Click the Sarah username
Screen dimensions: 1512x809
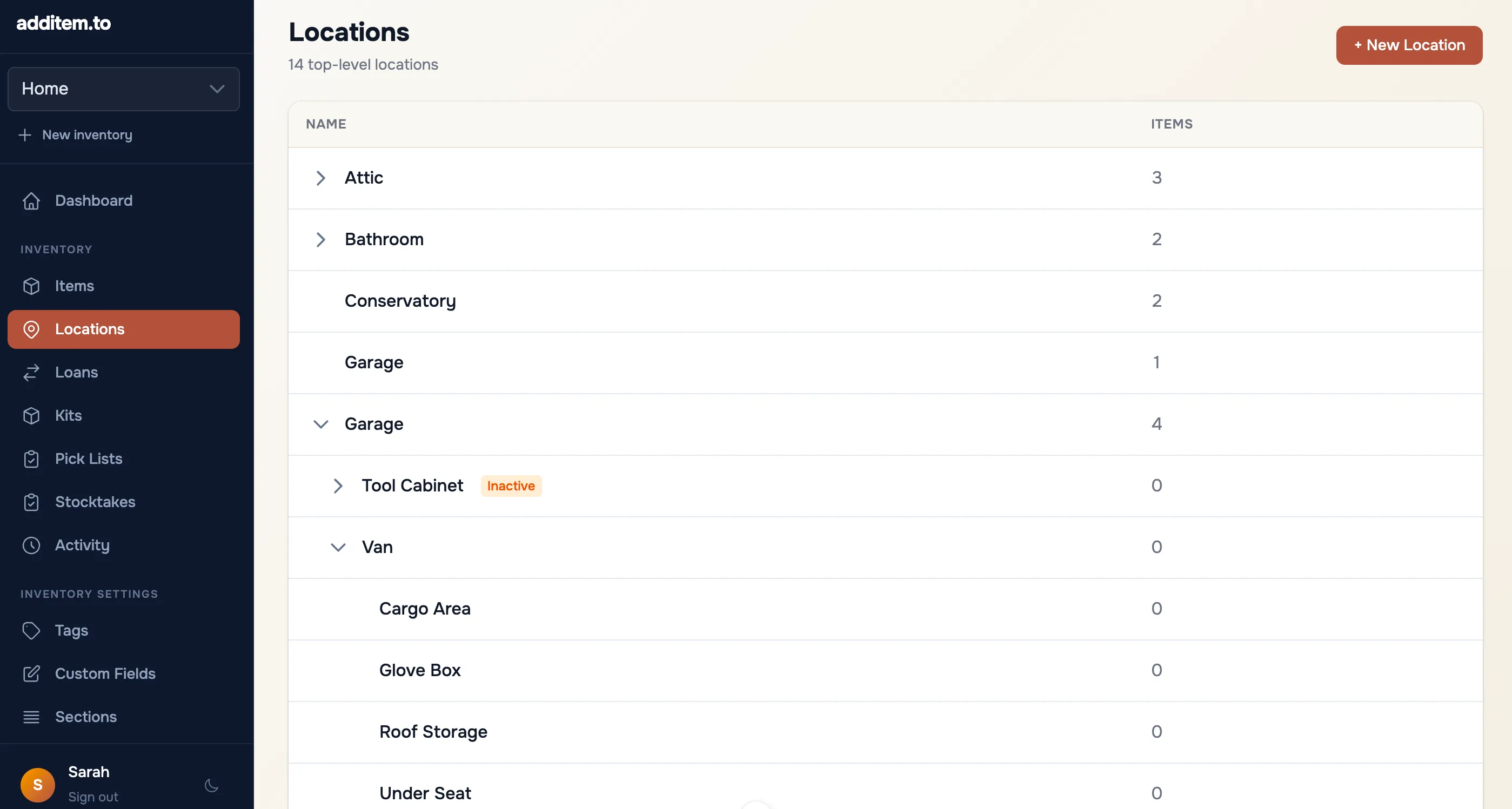[89, 772]
